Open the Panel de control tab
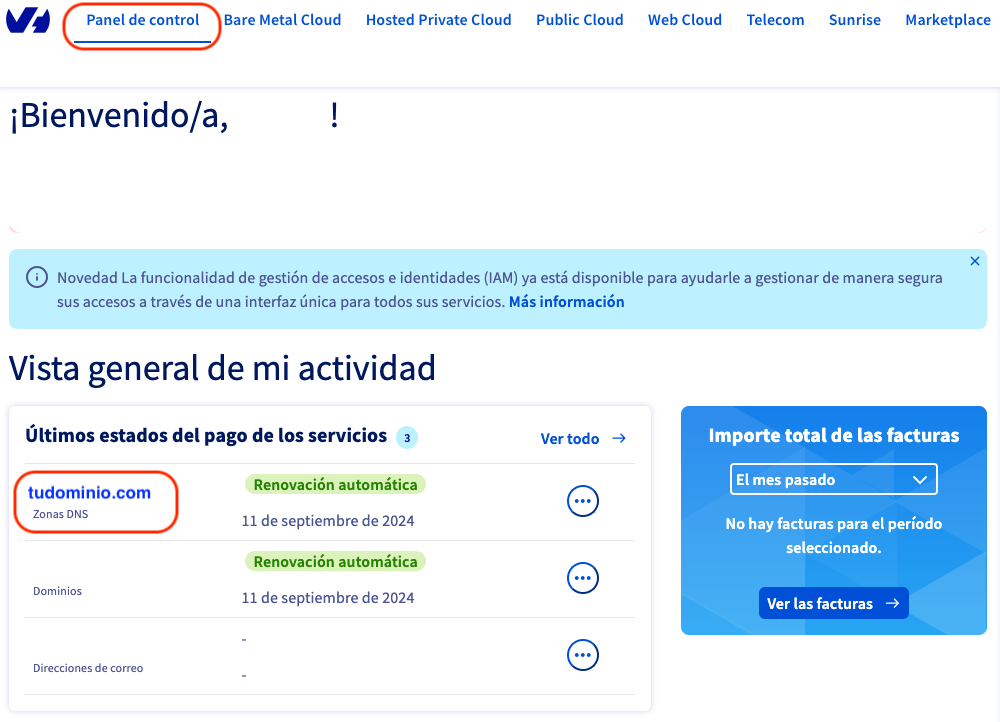 [x=143, y=20]
